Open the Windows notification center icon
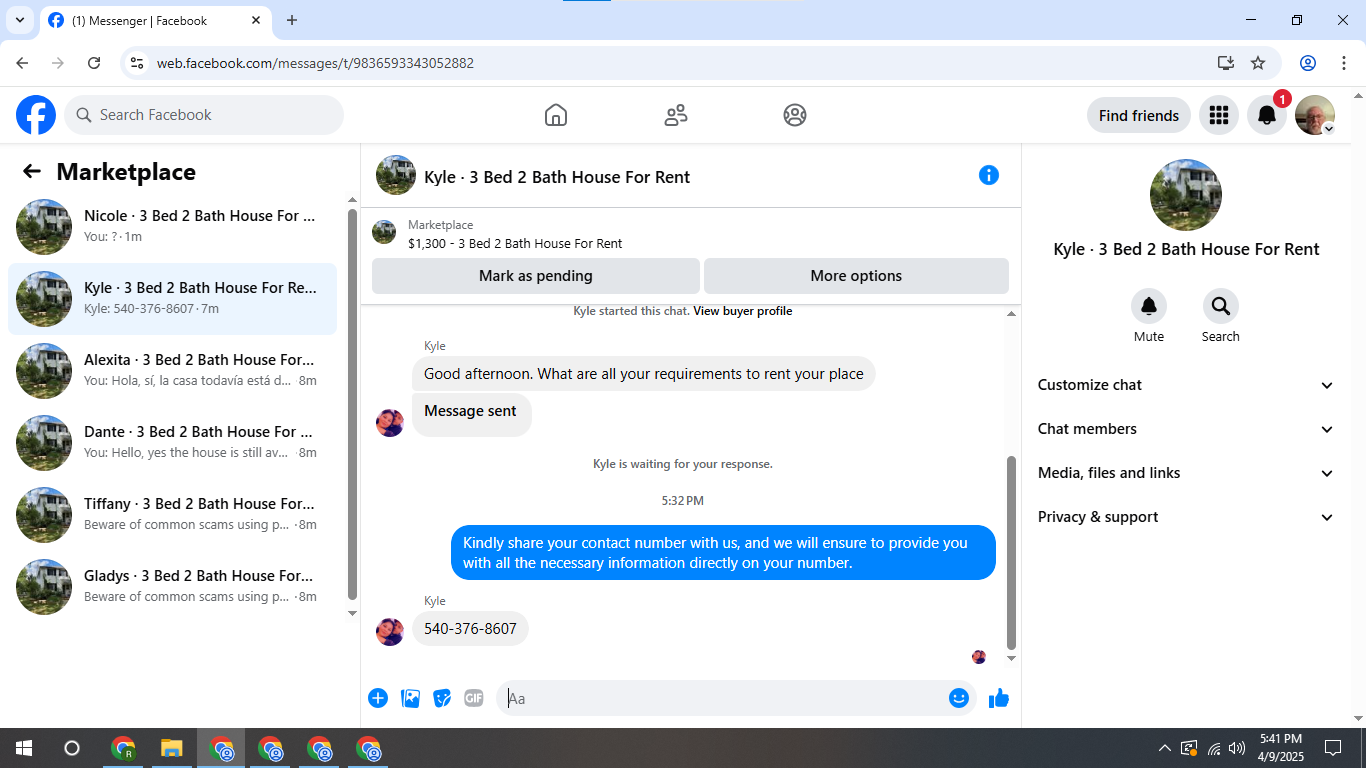The height and width of the screenshot is (768, 1366). click(1332, 748)
